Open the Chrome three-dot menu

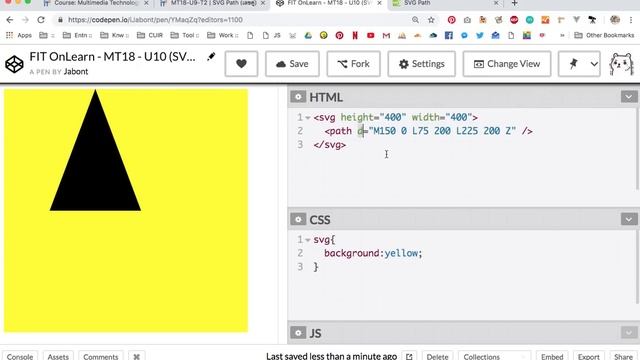click(x=631, y=20)
